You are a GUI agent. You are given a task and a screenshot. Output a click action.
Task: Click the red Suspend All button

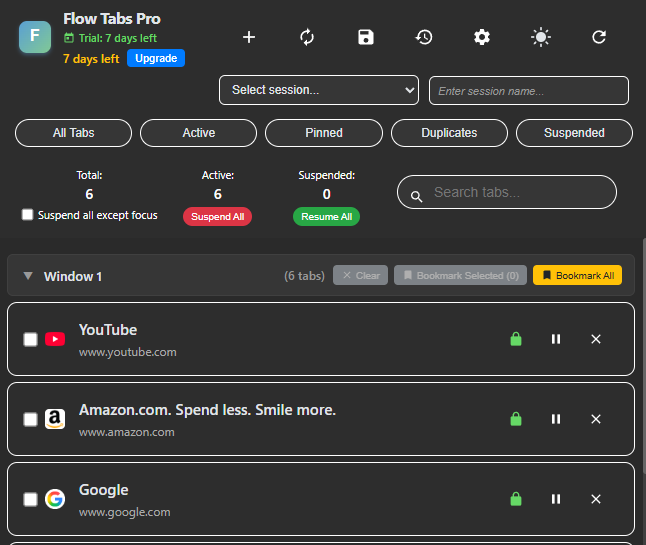coord(217,216)
